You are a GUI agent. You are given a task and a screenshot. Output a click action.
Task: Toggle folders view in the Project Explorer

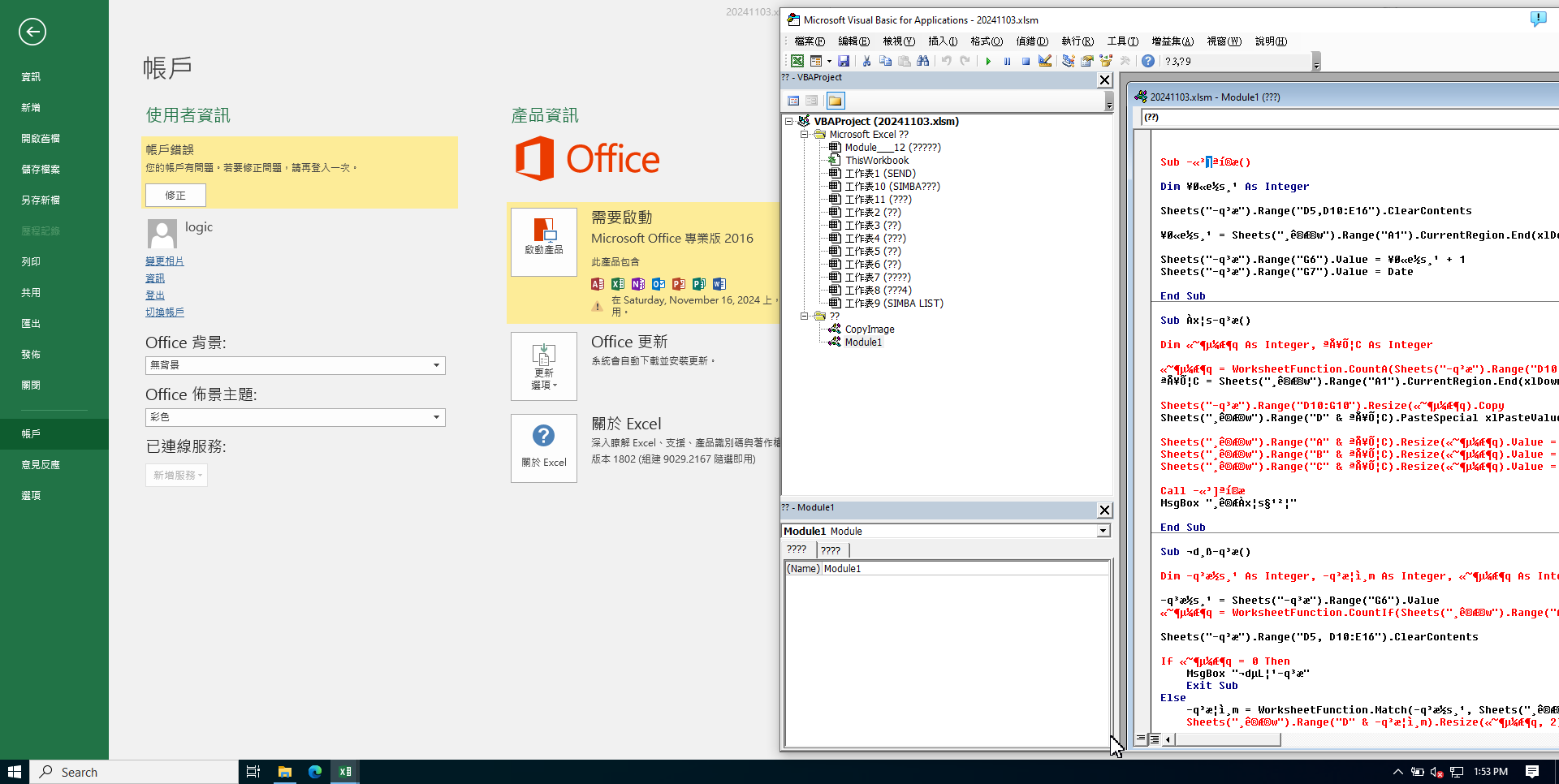835,101
